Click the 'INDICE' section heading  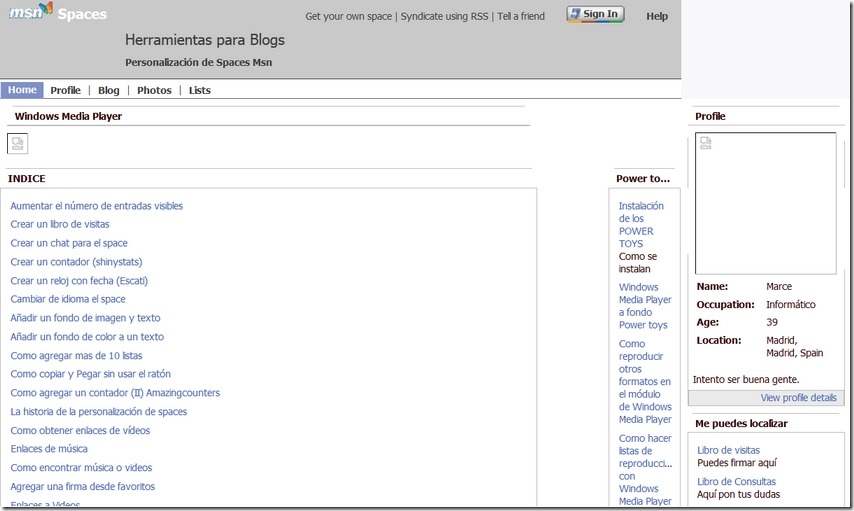[x=27, y=179]
